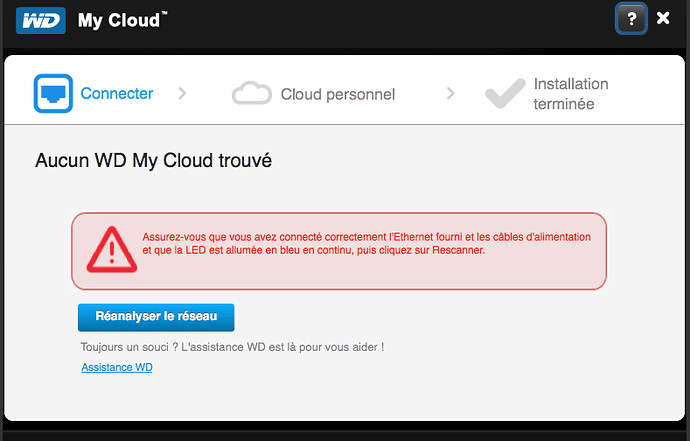Click the red warning triangle icon
Image resolution: width=690 pixels, height=441 pixels.
point(109,250)
